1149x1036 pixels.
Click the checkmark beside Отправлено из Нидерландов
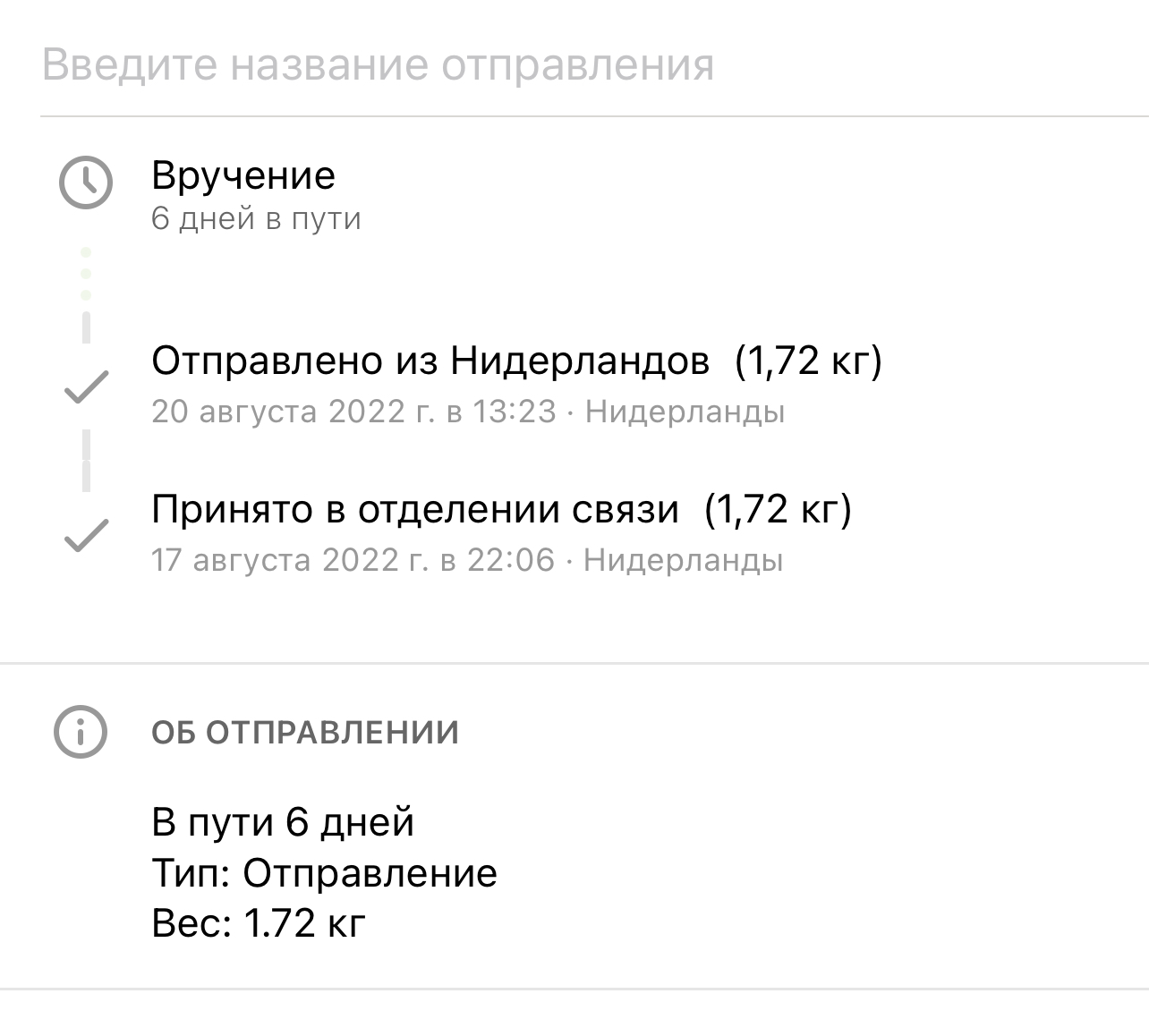(x=86, y=386)
